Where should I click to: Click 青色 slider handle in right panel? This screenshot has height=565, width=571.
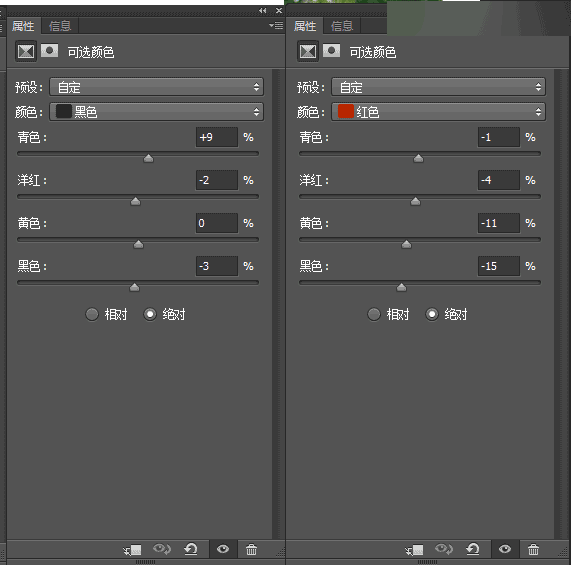click(418, 158)
